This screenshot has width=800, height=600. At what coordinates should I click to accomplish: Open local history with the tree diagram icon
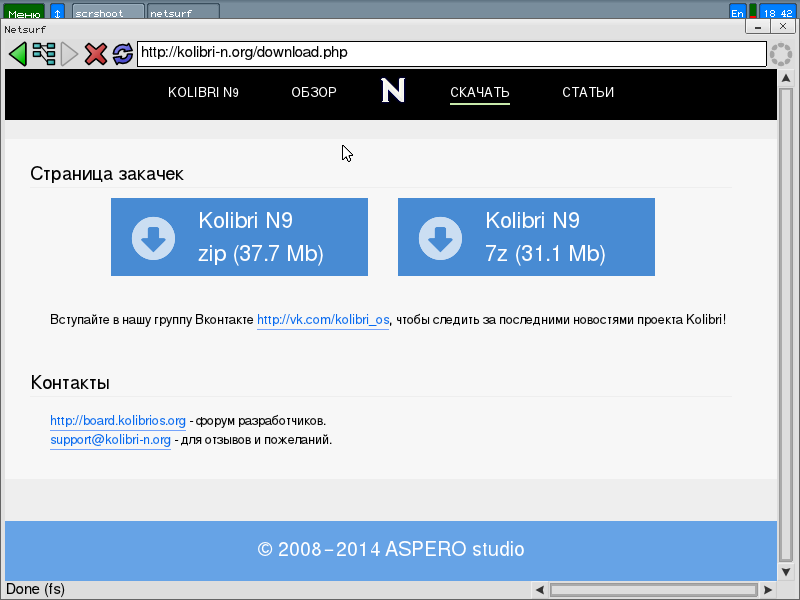pyautogui.click(x=43, y=54)
